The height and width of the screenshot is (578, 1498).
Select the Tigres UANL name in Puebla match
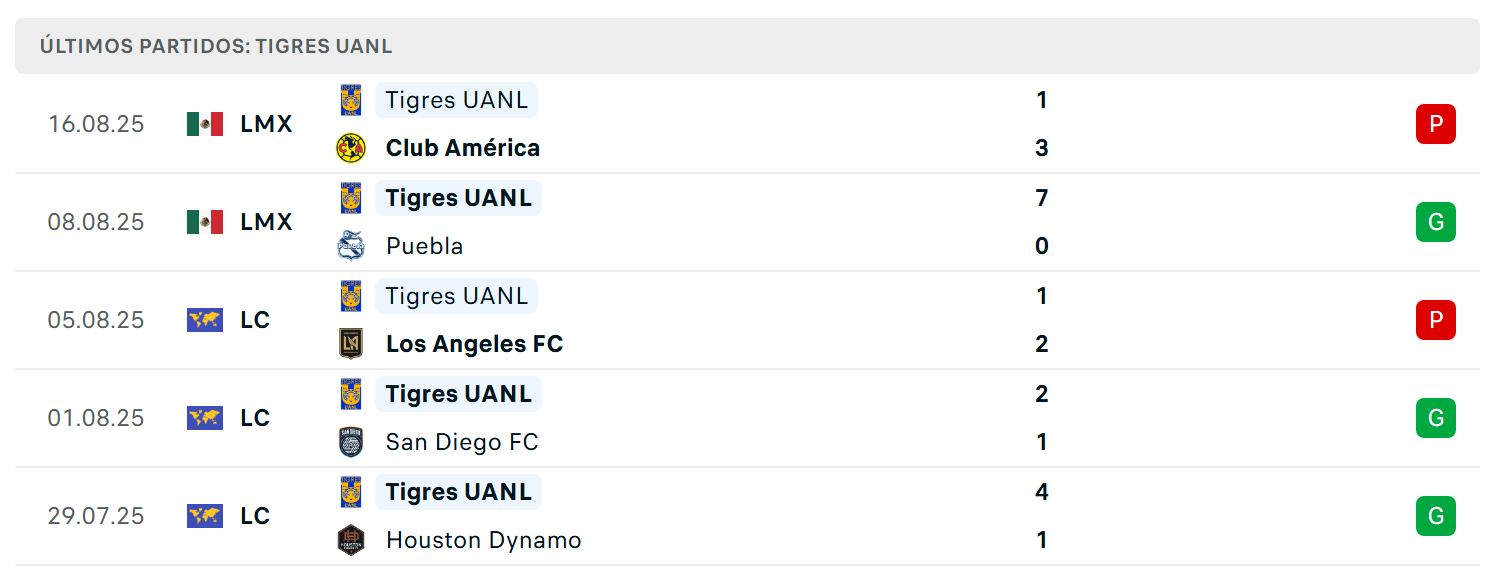pyautogui.click(x=458, y=198)
